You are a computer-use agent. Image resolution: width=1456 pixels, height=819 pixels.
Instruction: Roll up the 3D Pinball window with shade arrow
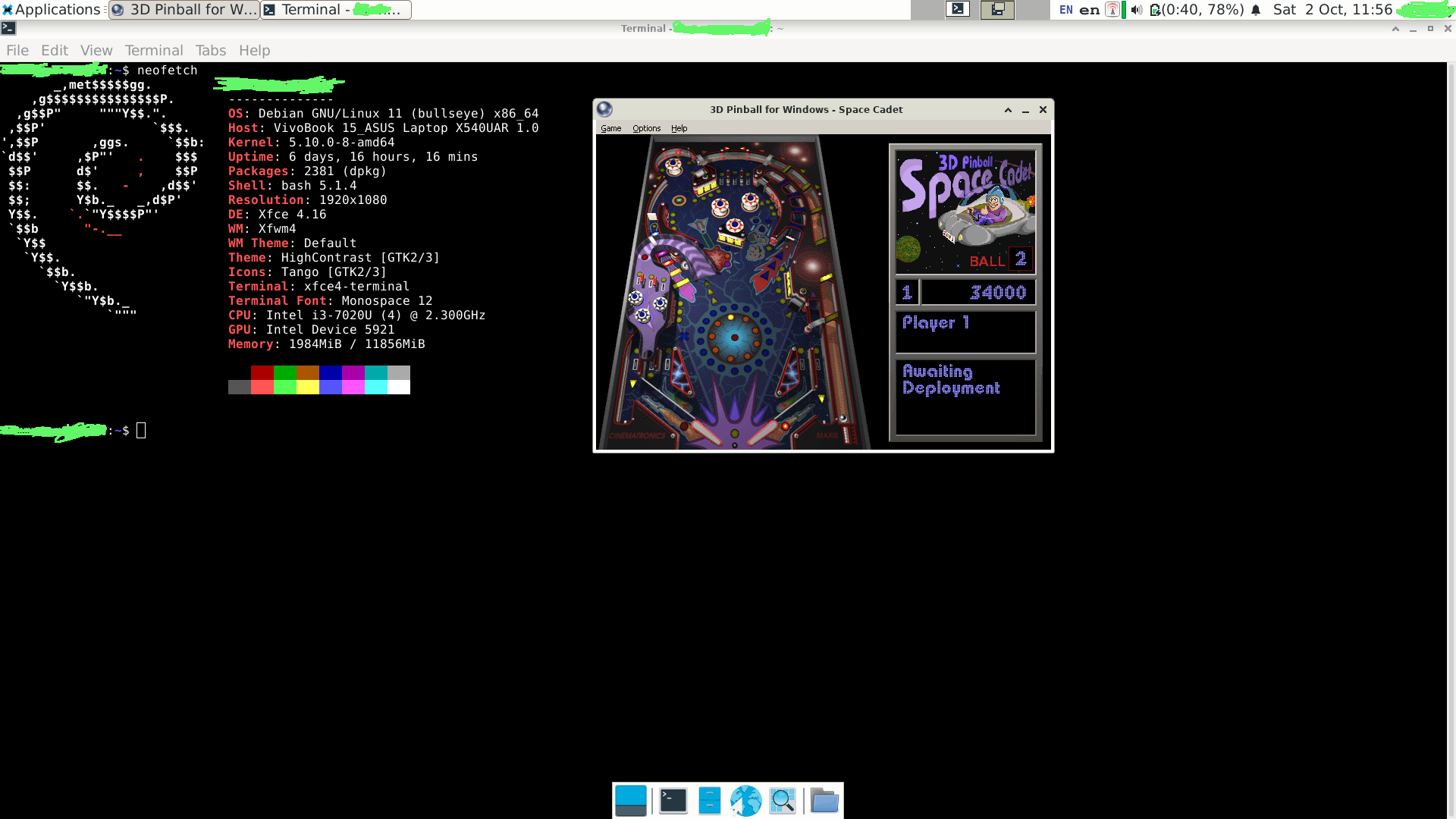click(x=1008, y=110)
